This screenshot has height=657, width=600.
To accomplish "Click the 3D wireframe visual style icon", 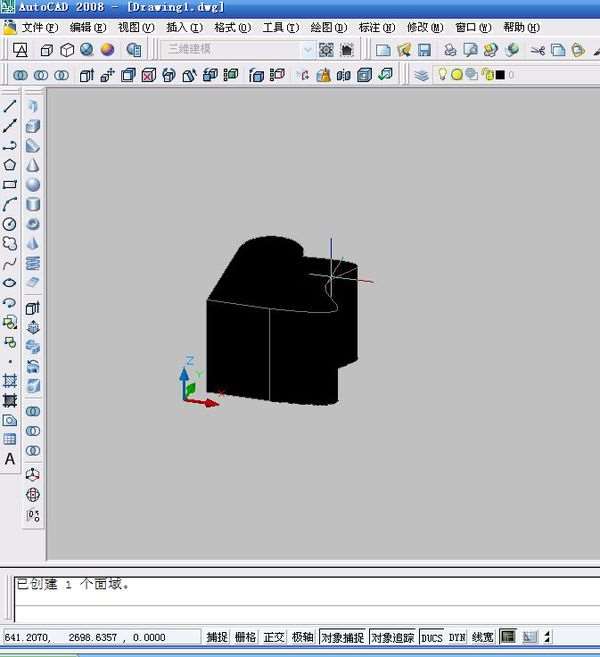I will (67, 50).
